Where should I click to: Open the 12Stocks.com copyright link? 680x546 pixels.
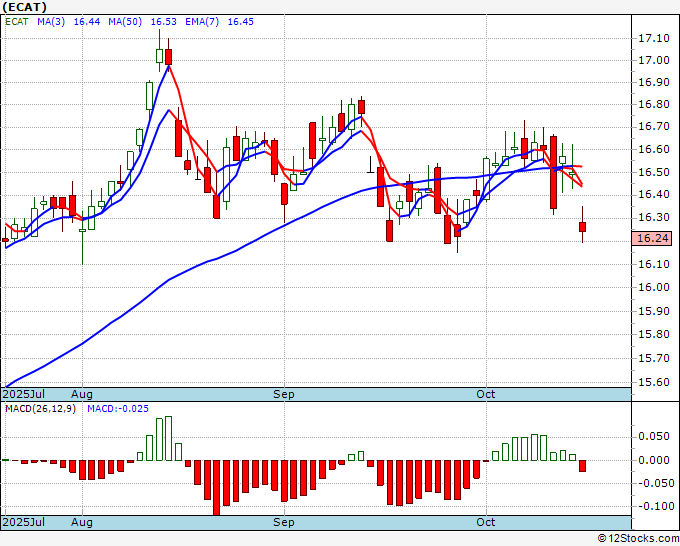tap(638, 539)
